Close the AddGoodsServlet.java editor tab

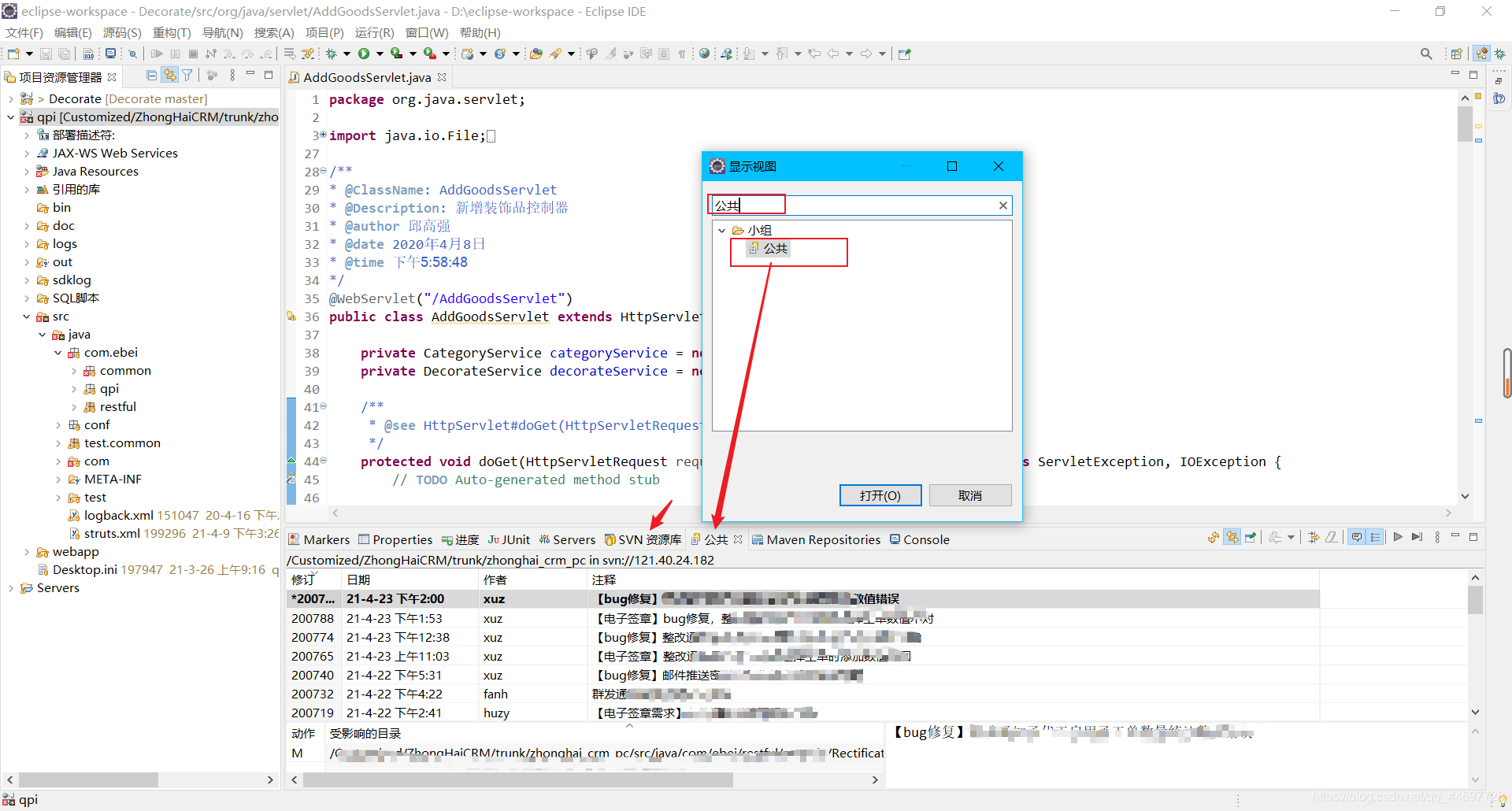442,77
